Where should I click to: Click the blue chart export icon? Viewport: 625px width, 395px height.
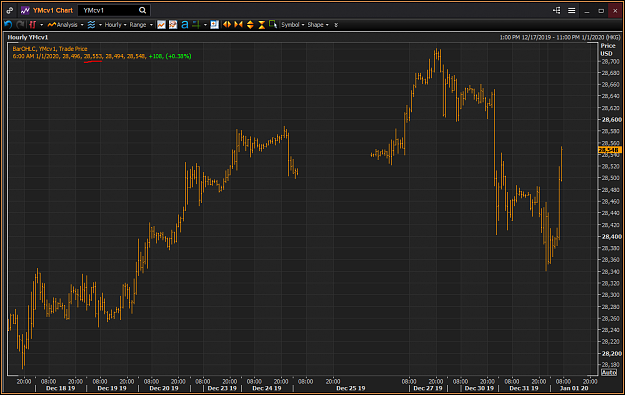tap(214, 25)
